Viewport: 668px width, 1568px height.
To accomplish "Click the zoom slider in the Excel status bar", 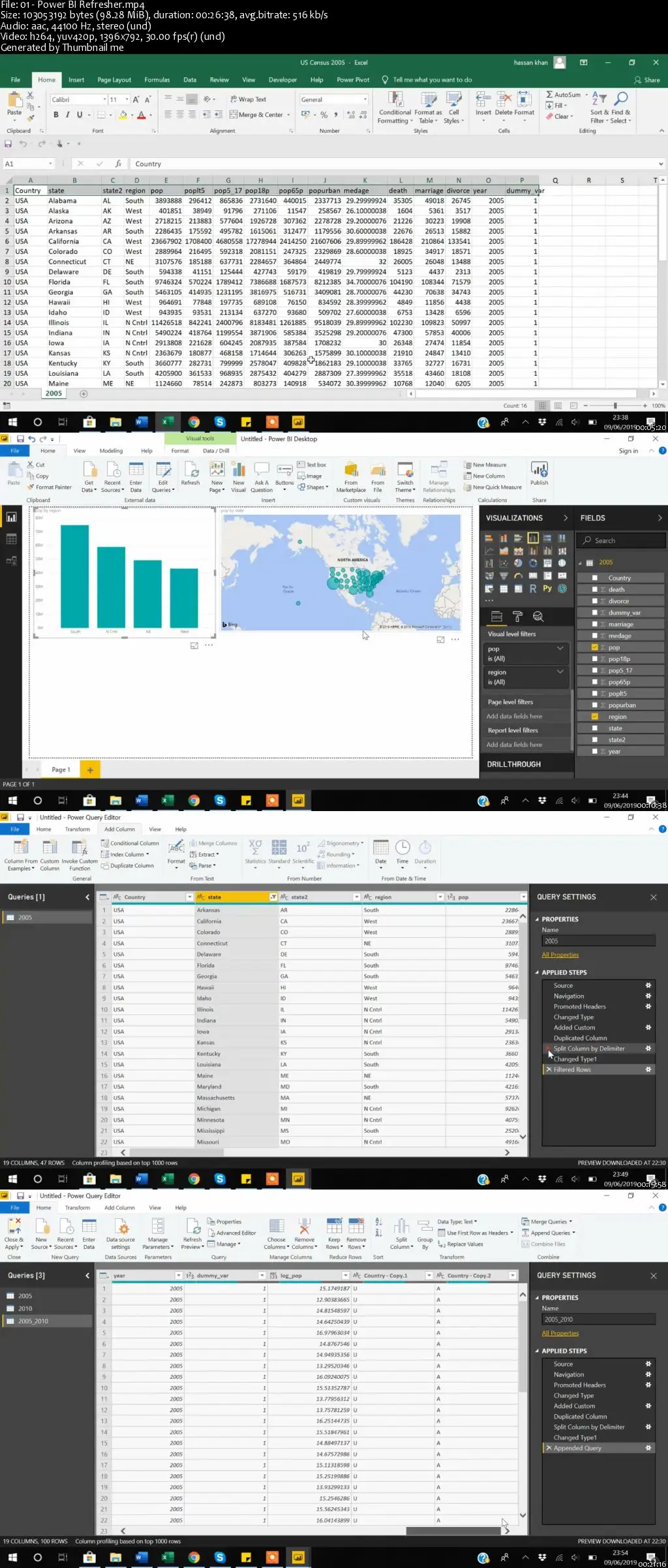I will point(615,405).
